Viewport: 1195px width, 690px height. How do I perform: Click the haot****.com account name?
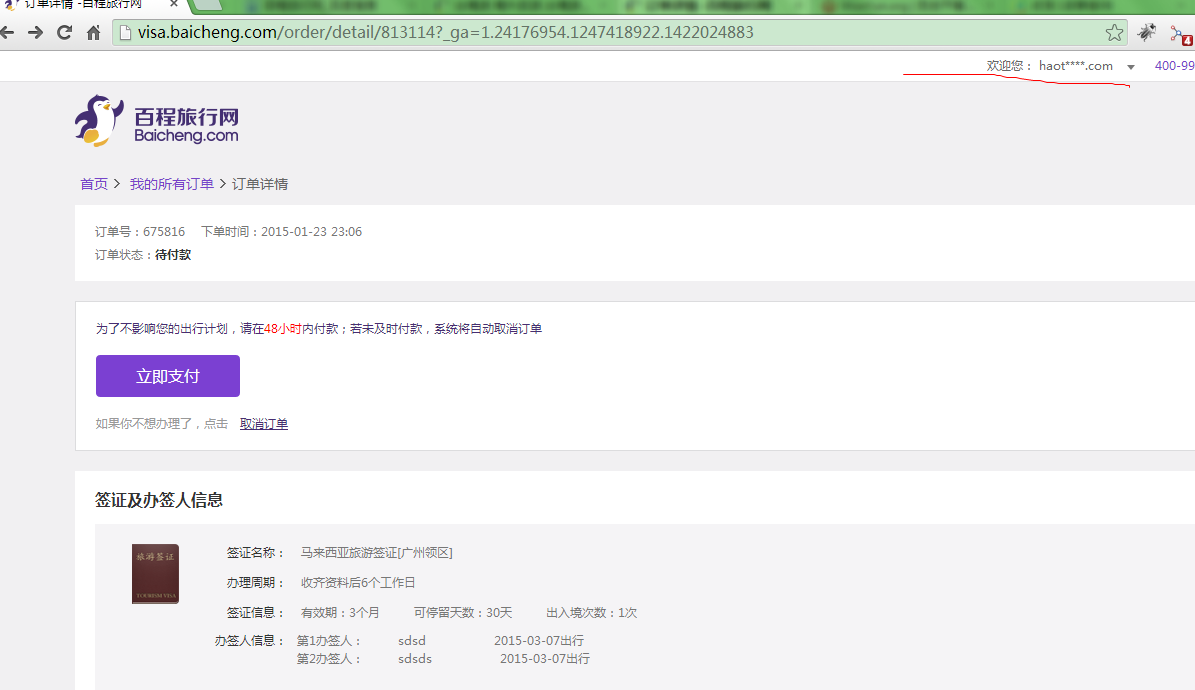(x=1075, y=66)
